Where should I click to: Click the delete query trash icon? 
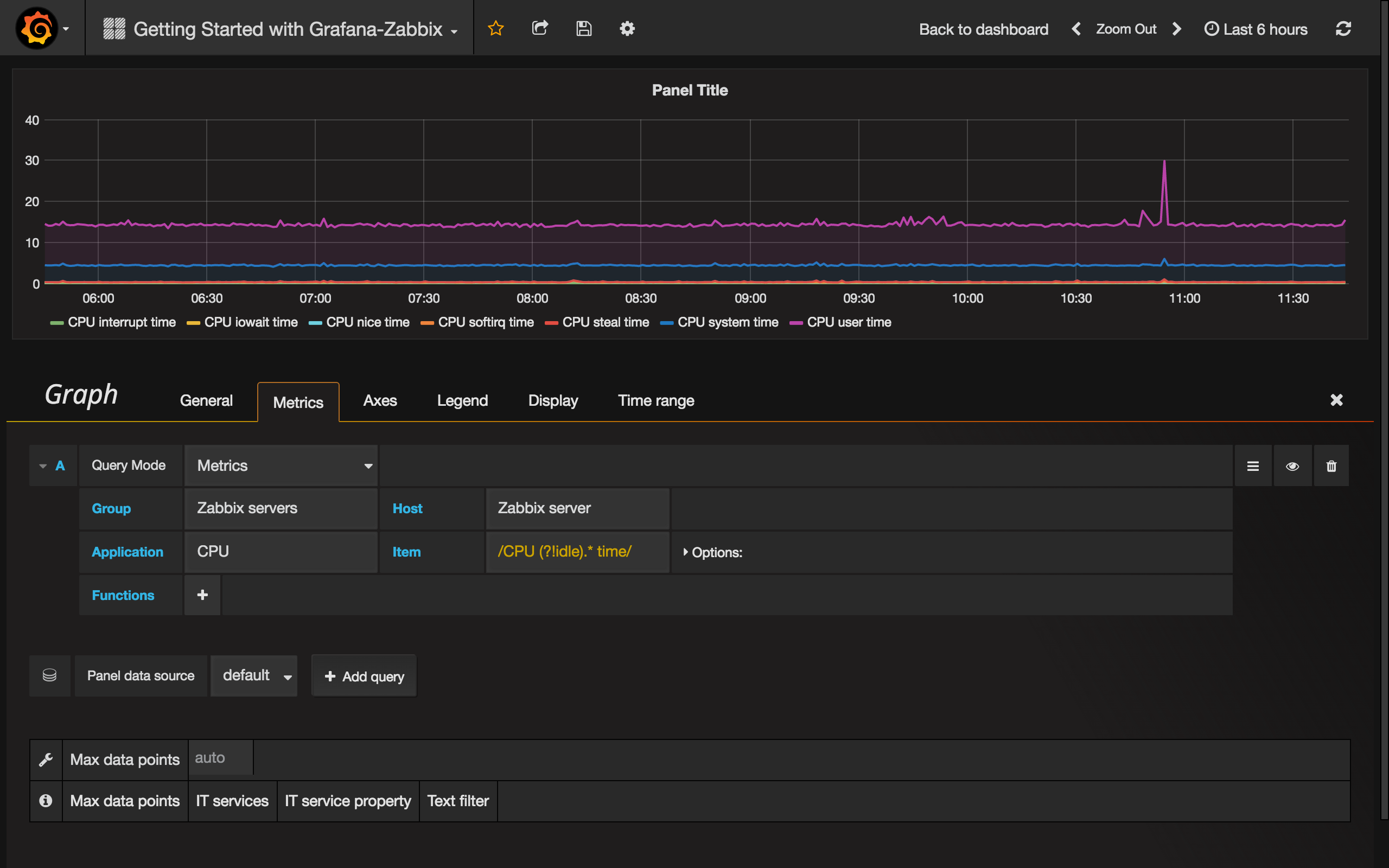click(1331, 465)
